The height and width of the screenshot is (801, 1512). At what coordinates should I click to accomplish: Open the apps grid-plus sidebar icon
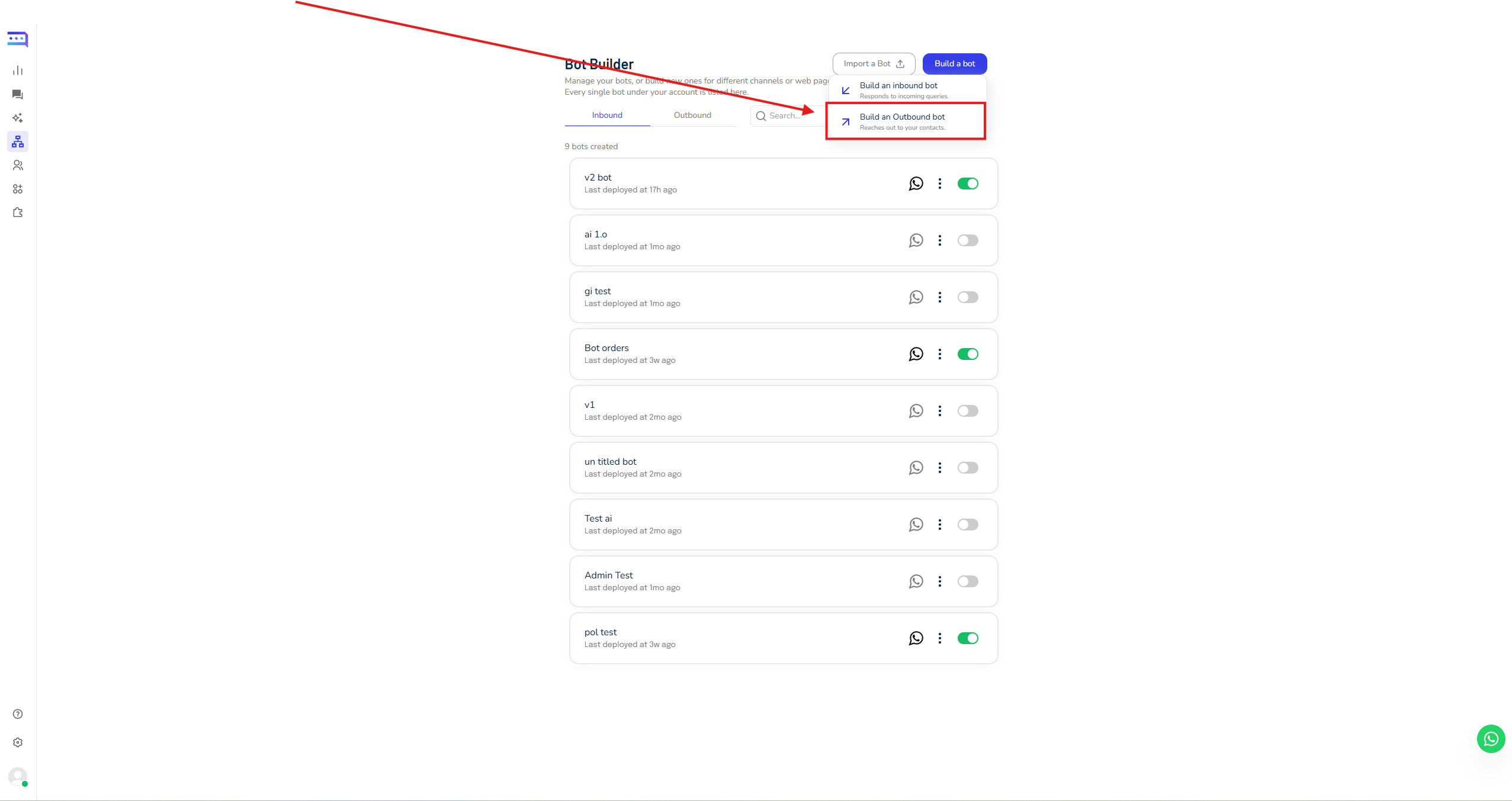click(x=18, y=189)
